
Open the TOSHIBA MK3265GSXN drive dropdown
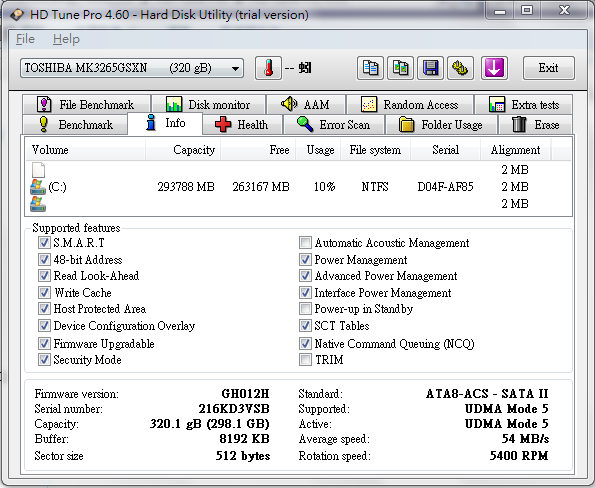tap(132, 68)
